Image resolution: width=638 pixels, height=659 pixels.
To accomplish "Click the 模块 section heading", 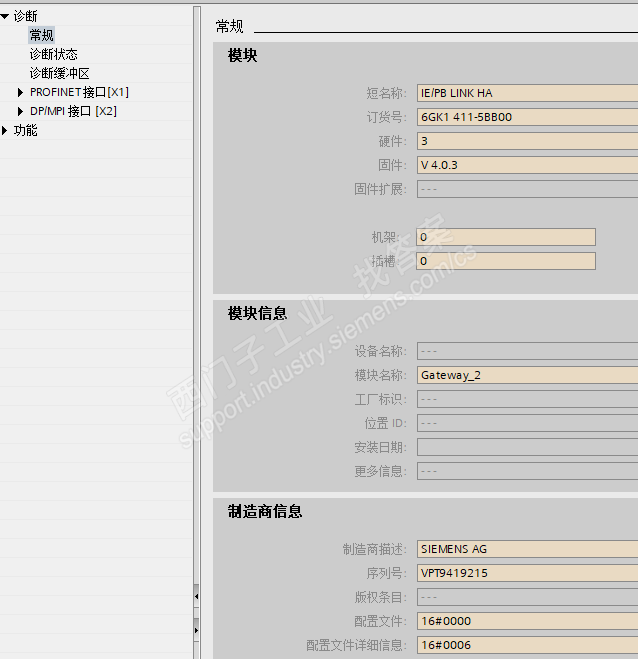I will [x=243, y=55].
